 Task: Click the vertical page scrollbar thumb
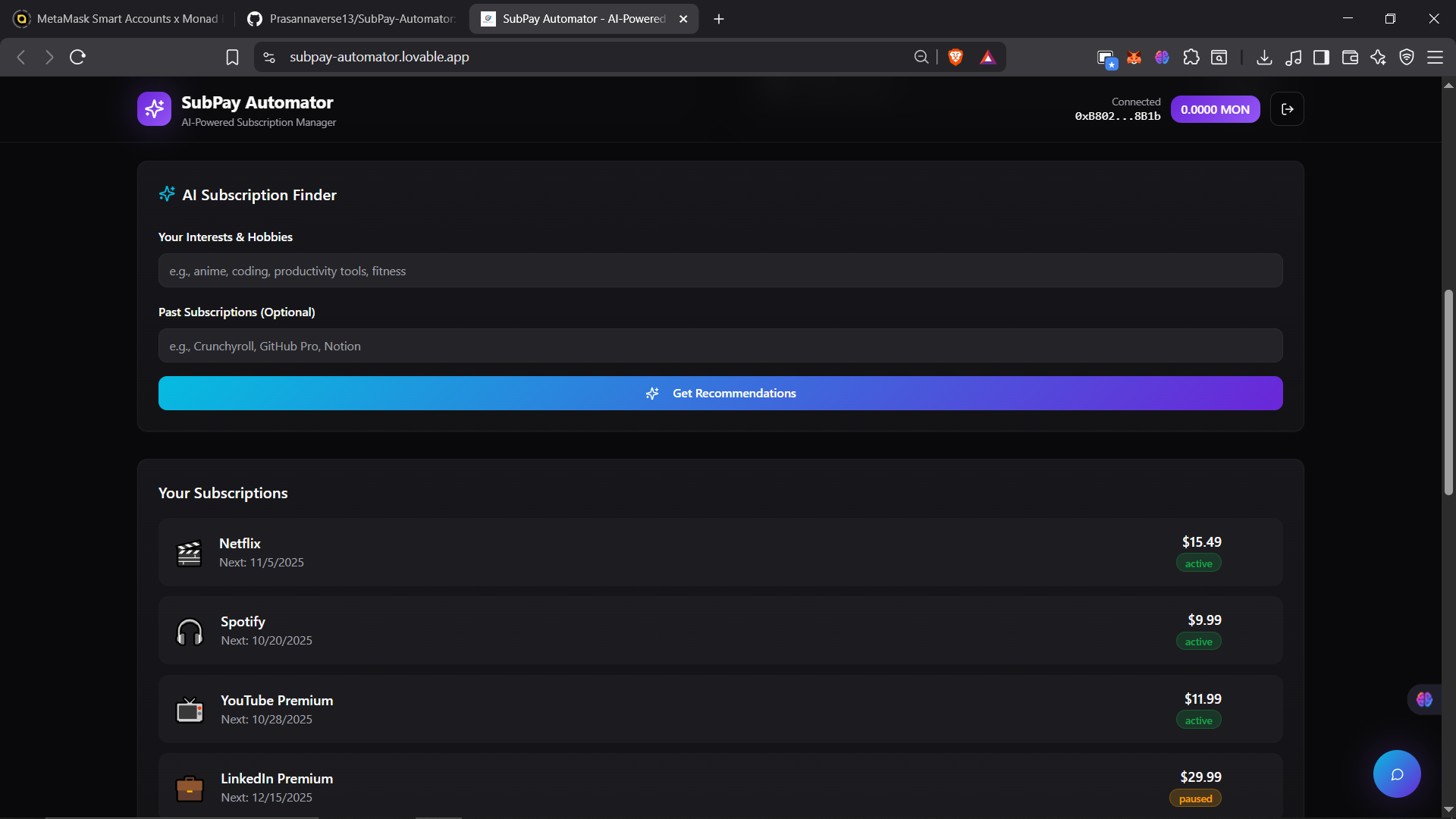(x=1448, y=392)
